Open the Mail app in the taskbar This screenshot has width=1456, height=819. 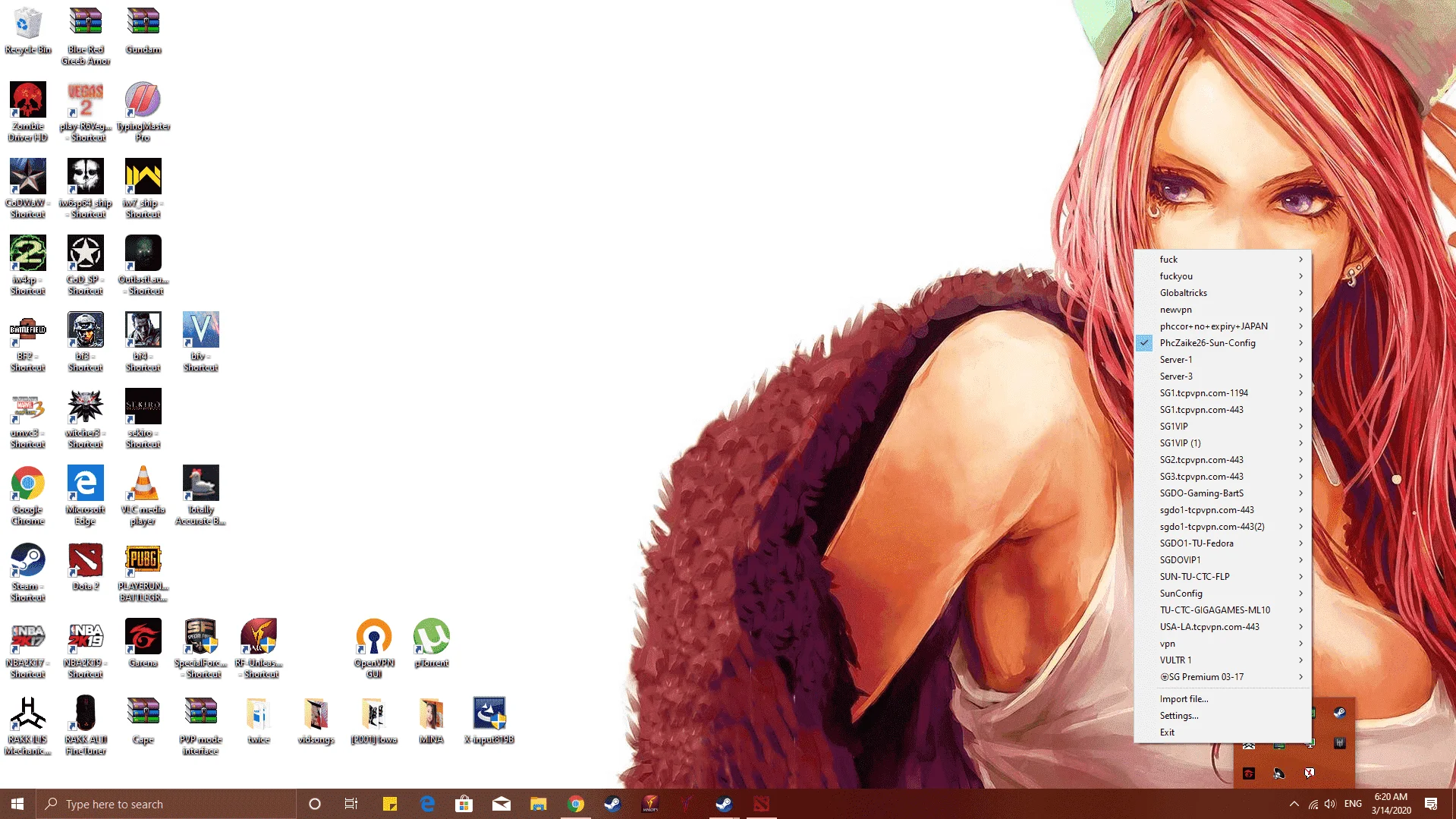502,804
